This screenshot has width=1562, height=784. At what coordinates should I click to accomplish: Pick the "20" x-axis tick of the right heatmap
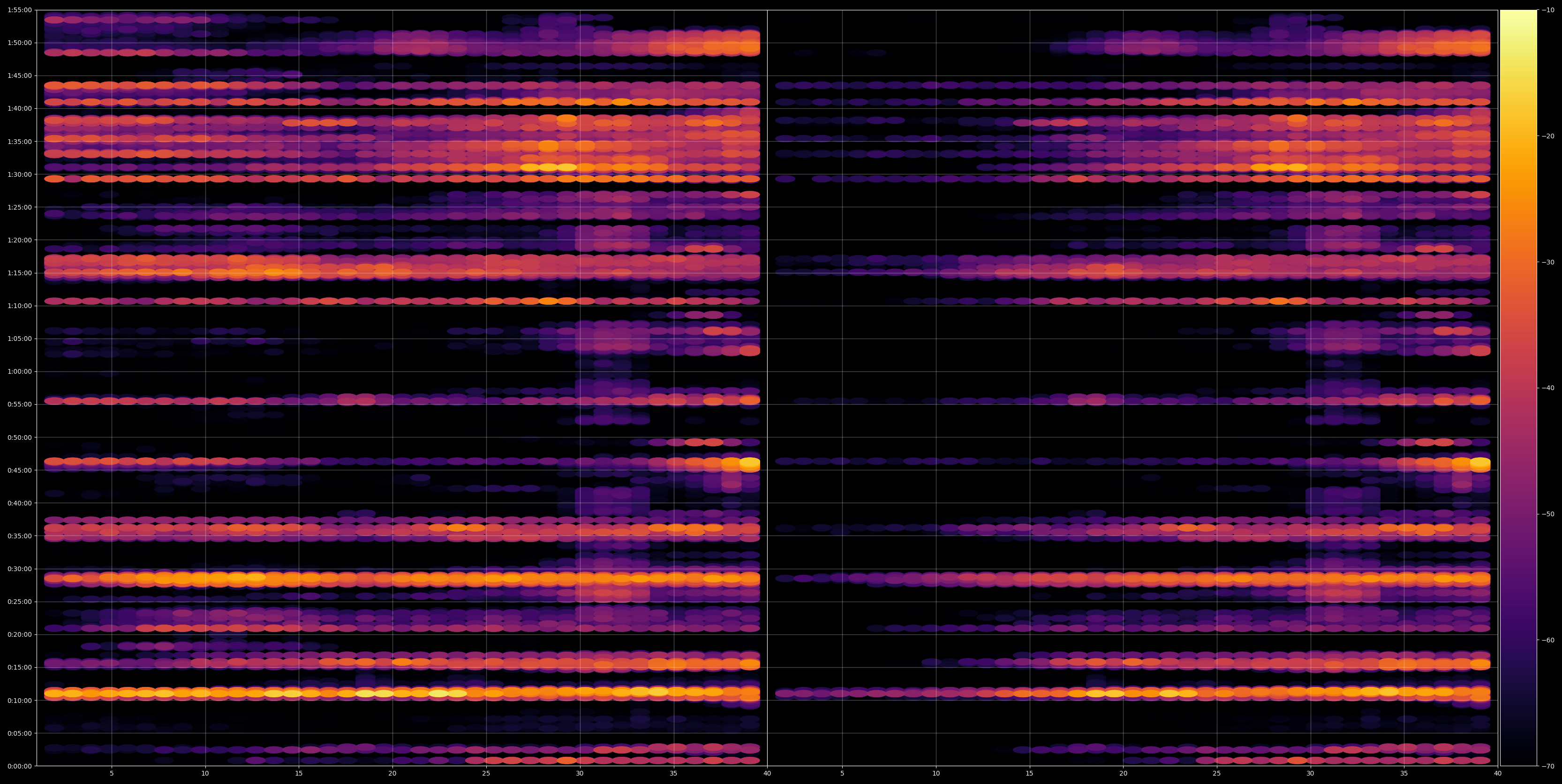[1123, 773]
